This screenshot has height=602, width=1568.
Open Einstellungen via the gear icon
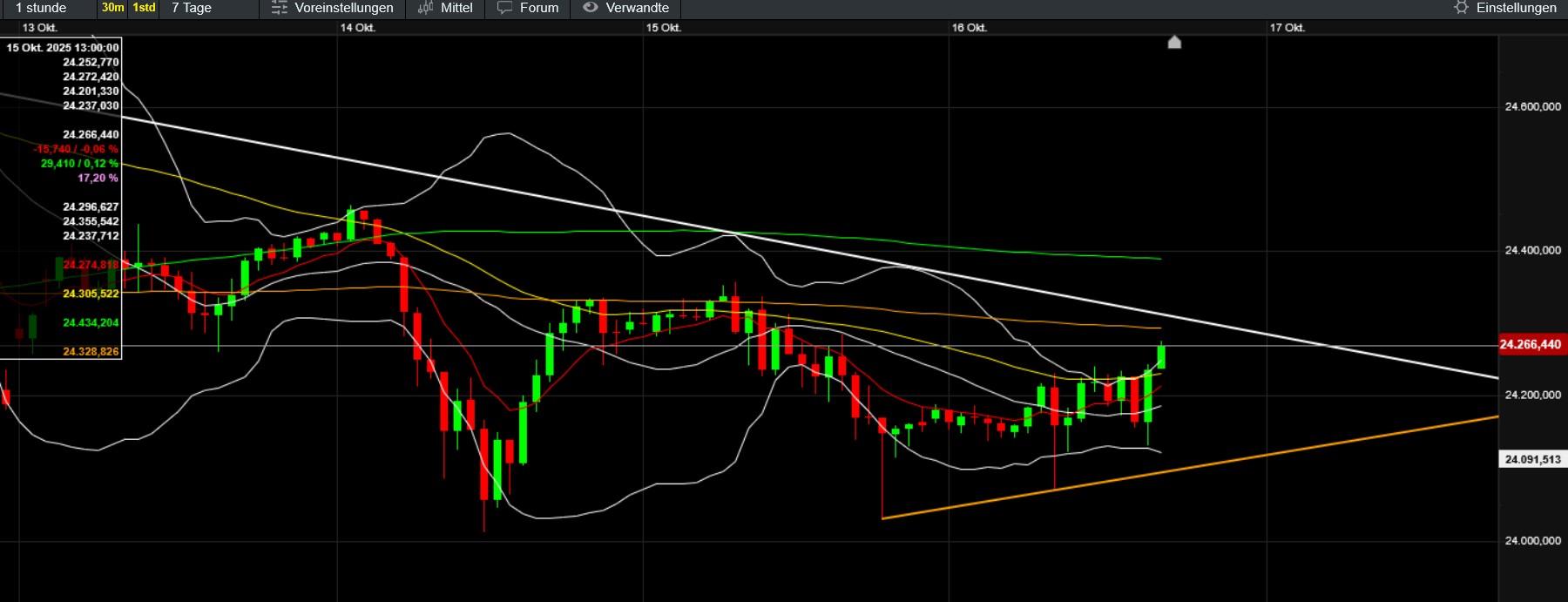tap(1461, 8)
